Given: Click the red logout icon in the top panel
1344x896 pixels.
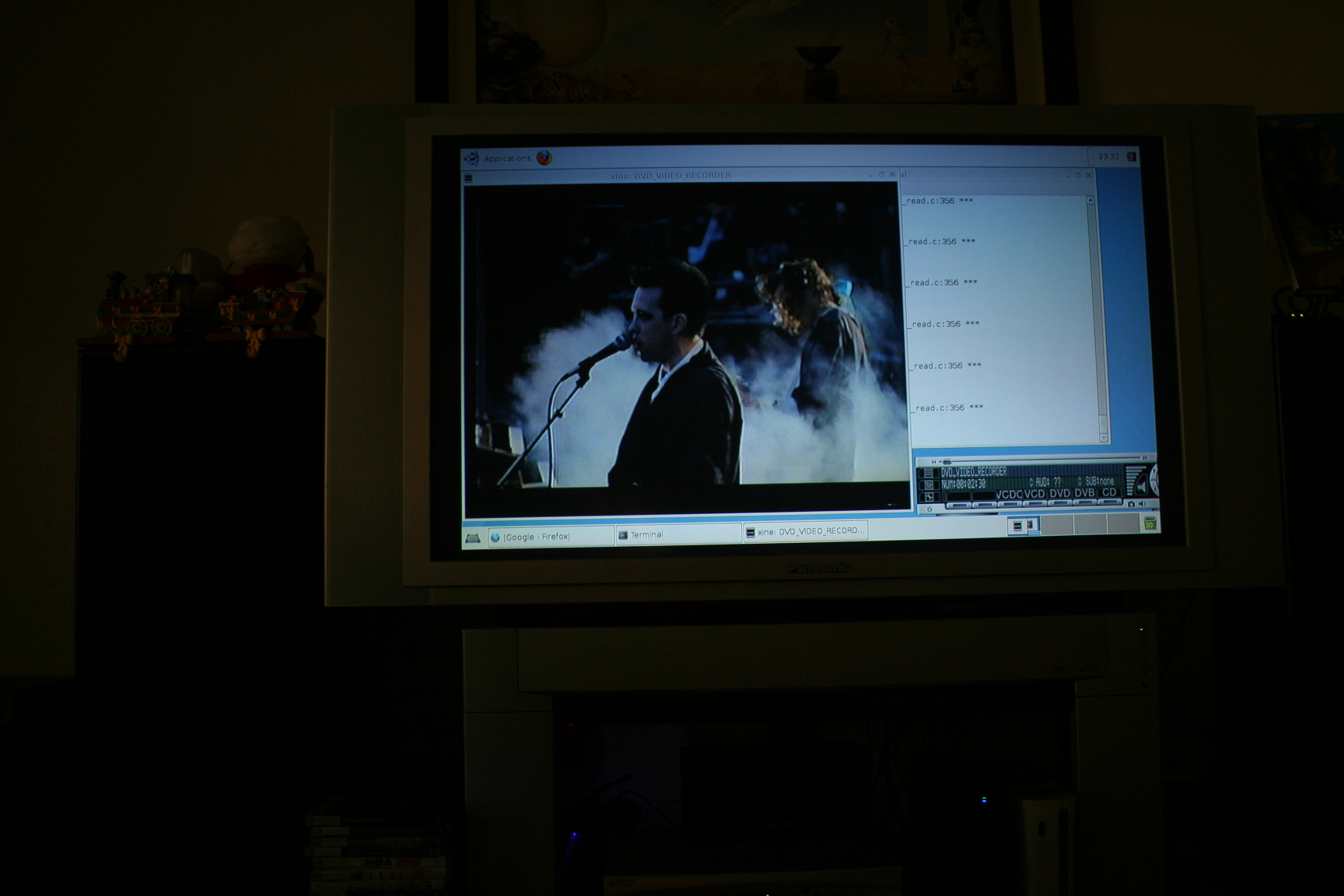Looking at the screenshot, I should click(1132, 156).
